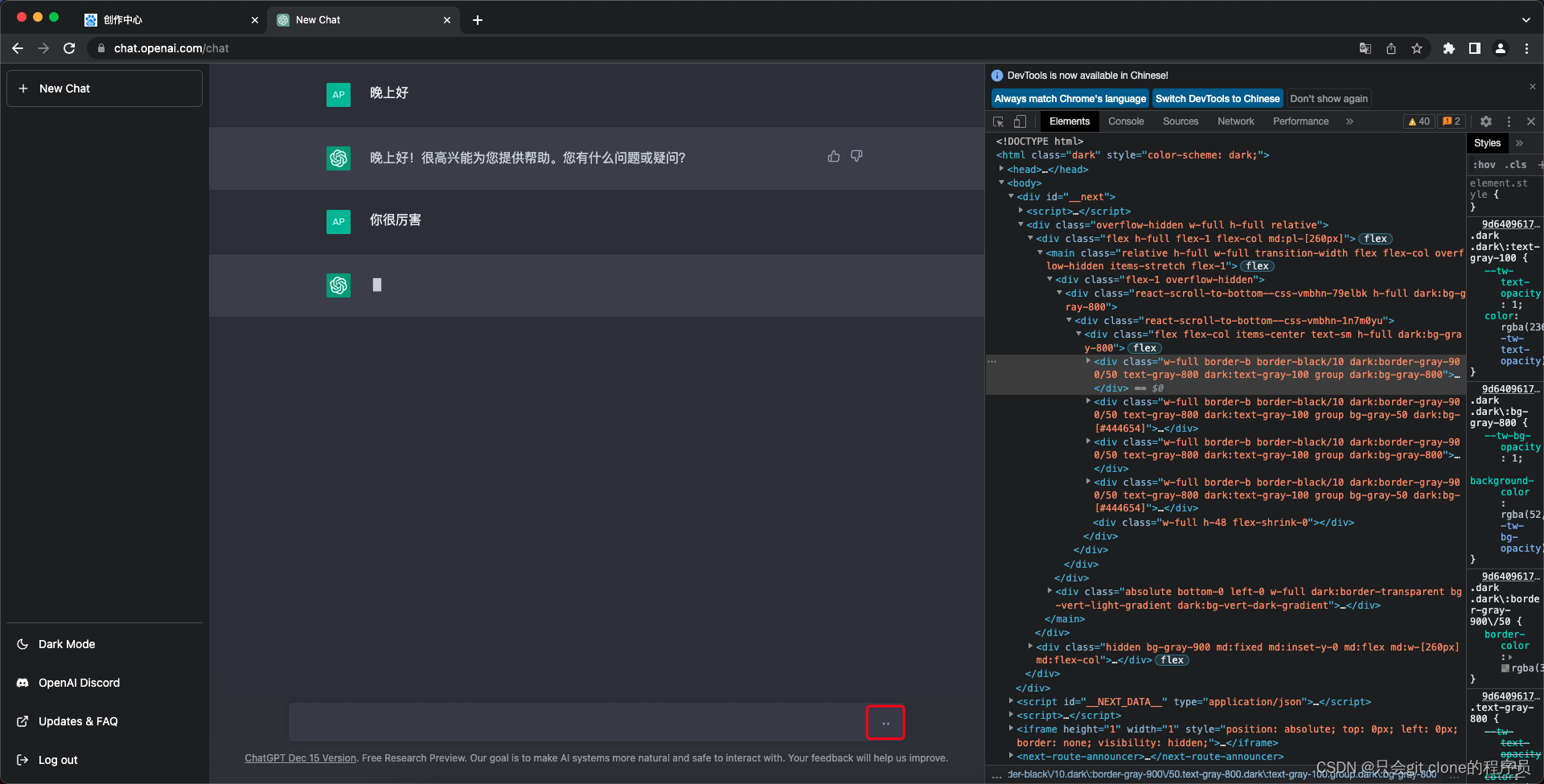
Task: Toggle .cls class editor
Action: tap(1516, 165)
